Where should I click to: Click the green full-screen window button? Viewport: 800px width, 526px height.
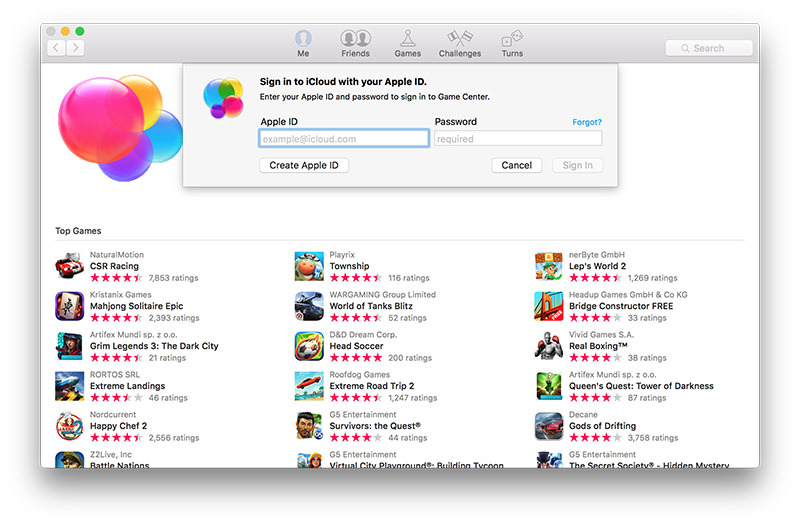[x=80, y=31]
